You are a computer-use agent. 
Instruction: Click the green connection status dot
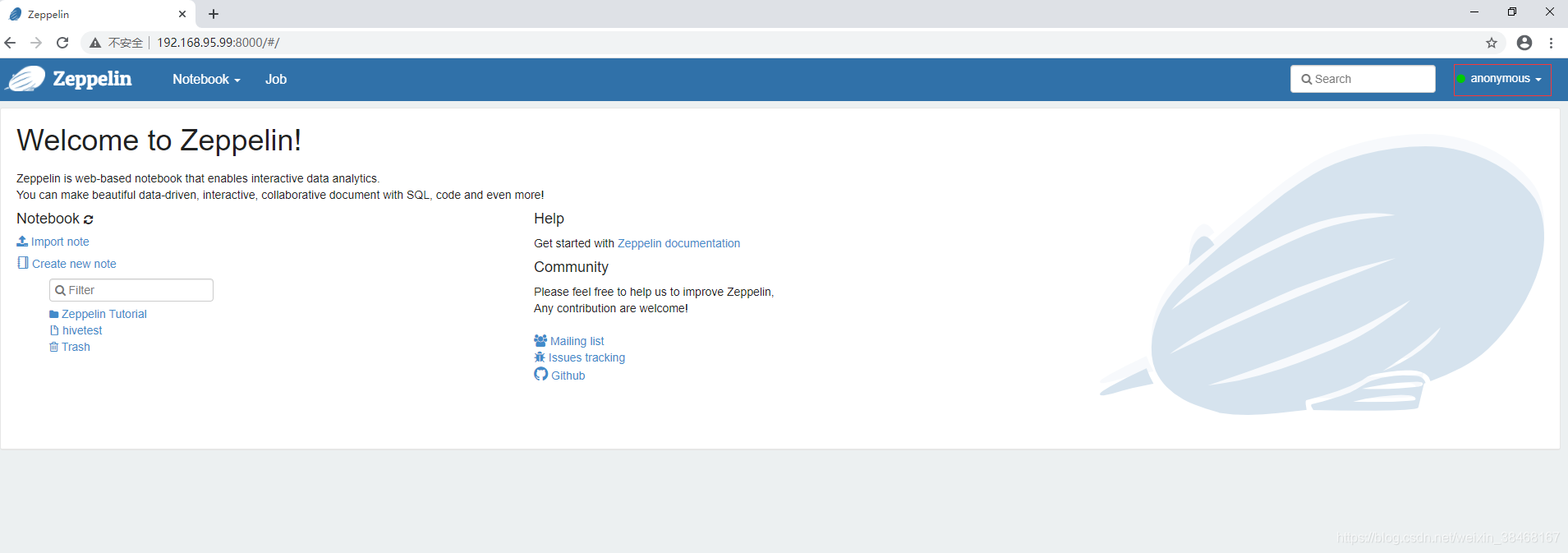[x=1461, y=79]
